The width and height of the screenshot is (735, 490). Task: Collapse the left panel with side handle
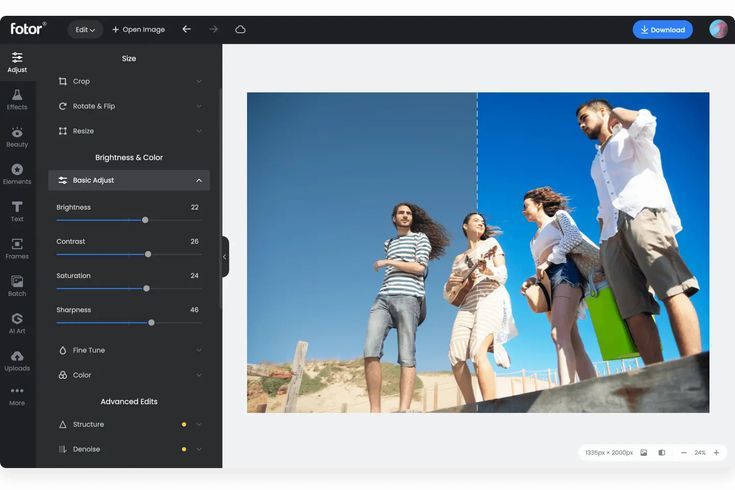224,257
